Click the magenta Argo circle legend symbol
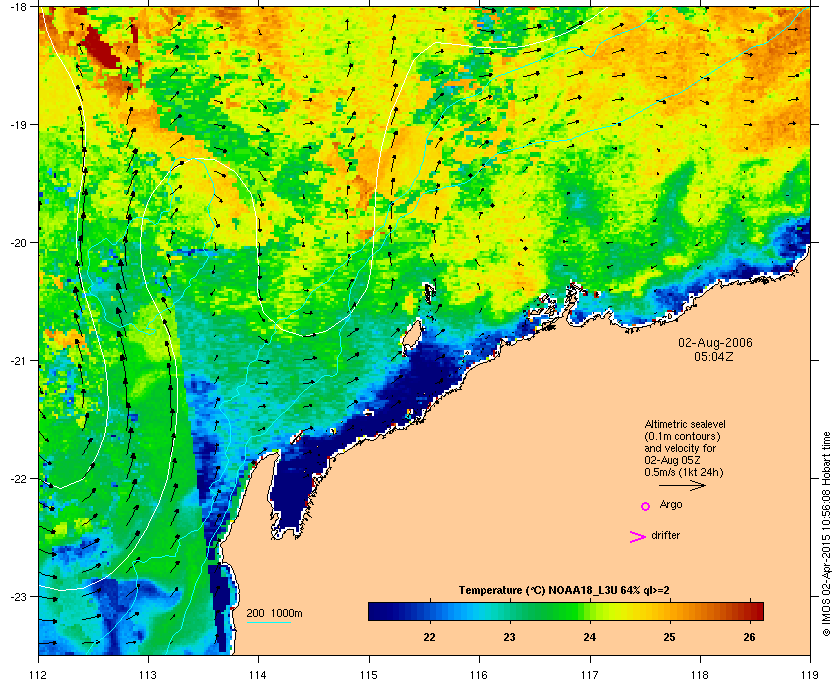Viewport: 840px width, 680px height. tap(646, 506)
